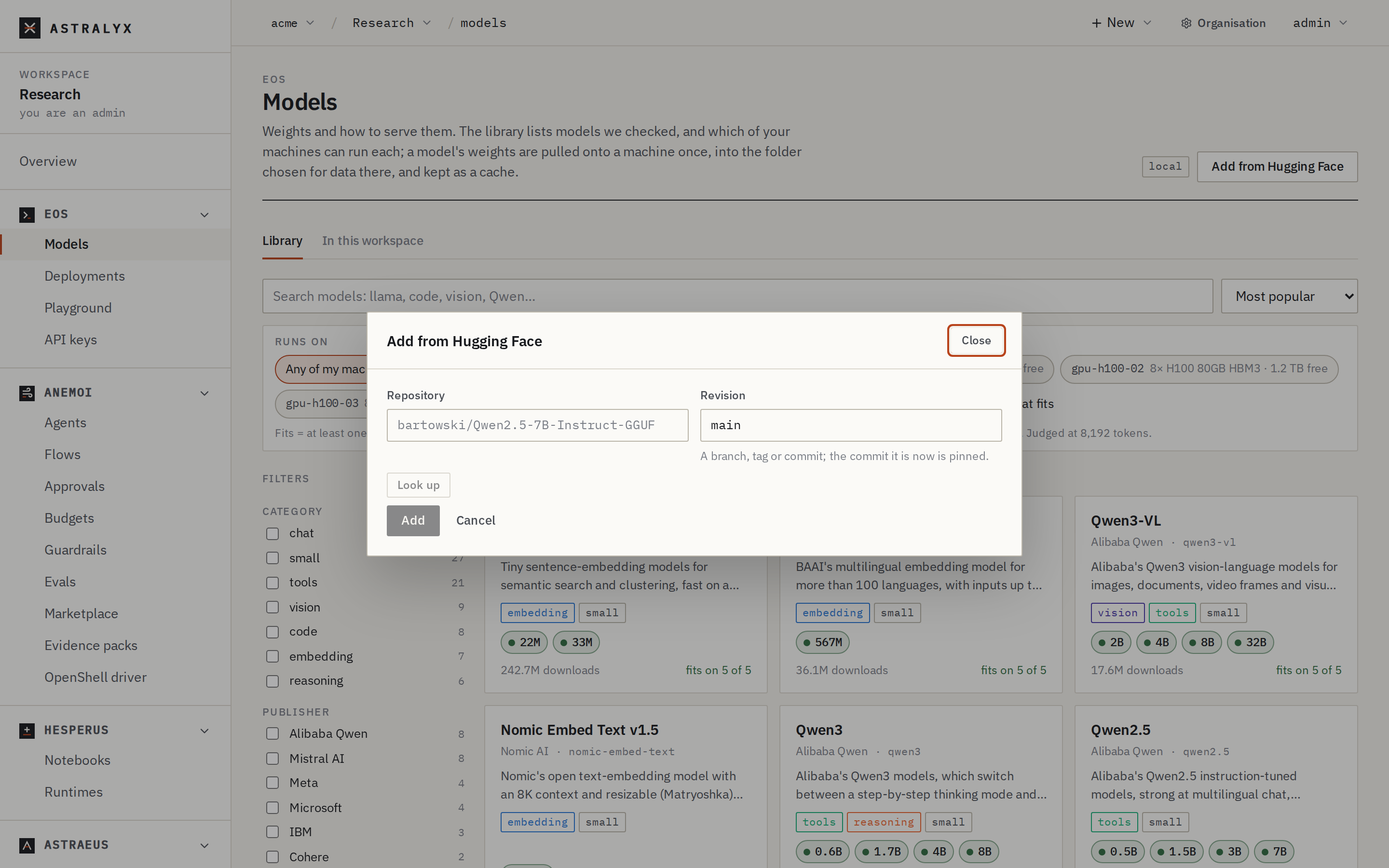Open Deployments in the sidebar
This screenshot has width=1389, height=868.
coord(85,276)
